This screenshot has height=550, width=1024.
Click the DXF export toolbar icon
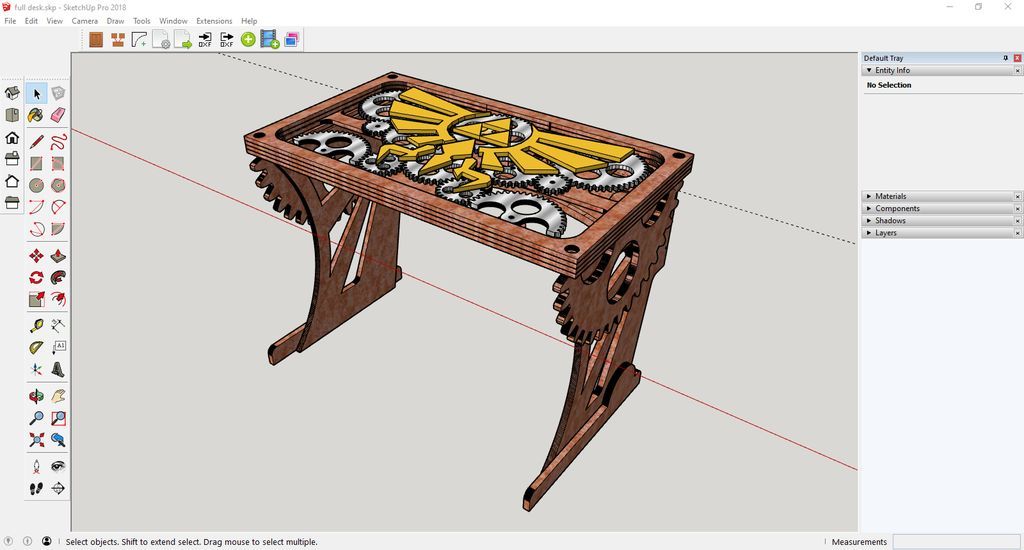[227, 40]
